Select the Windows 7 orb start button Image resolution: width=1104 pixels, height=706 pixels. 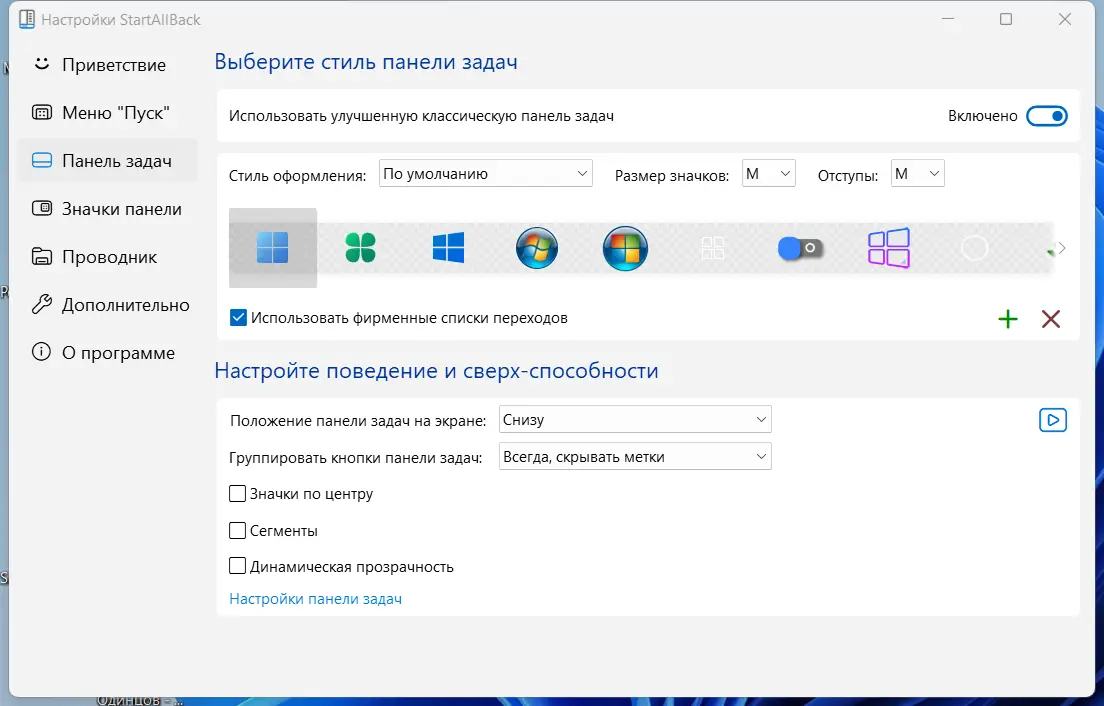[536, 247]
